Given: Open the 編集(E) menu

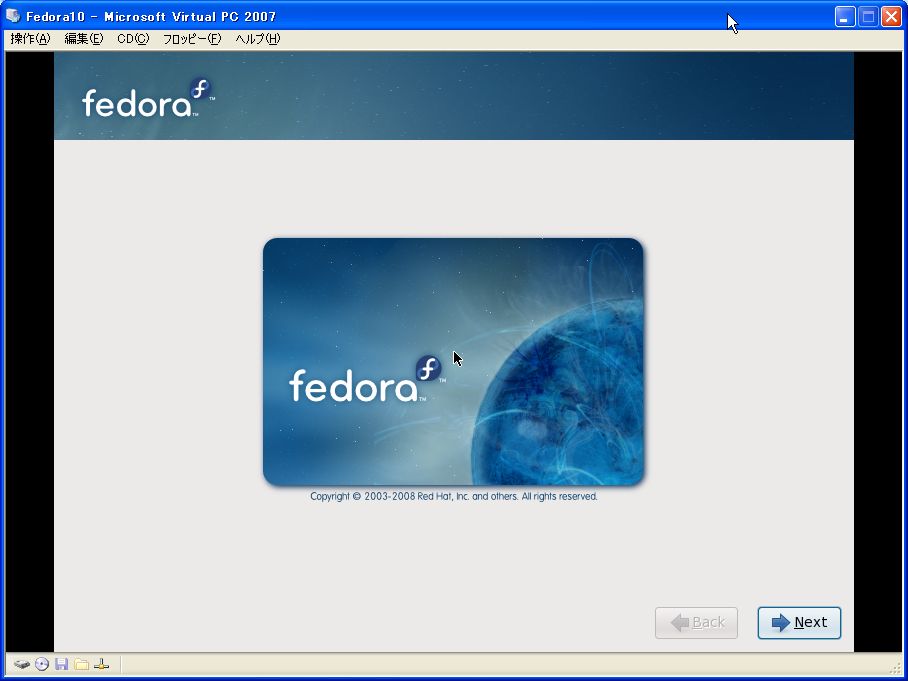Looking at the screenshot, I should pos(83,39).
